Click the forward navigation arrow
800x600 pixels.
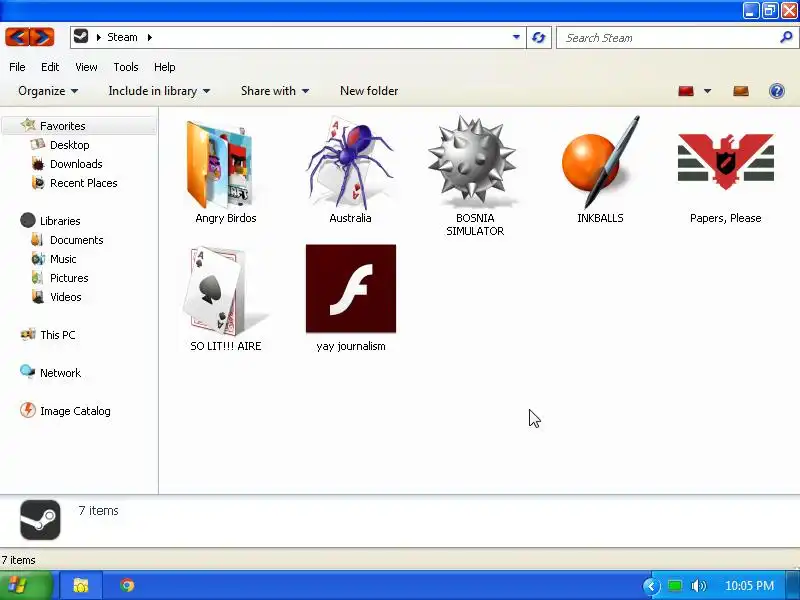click(42, 37)
